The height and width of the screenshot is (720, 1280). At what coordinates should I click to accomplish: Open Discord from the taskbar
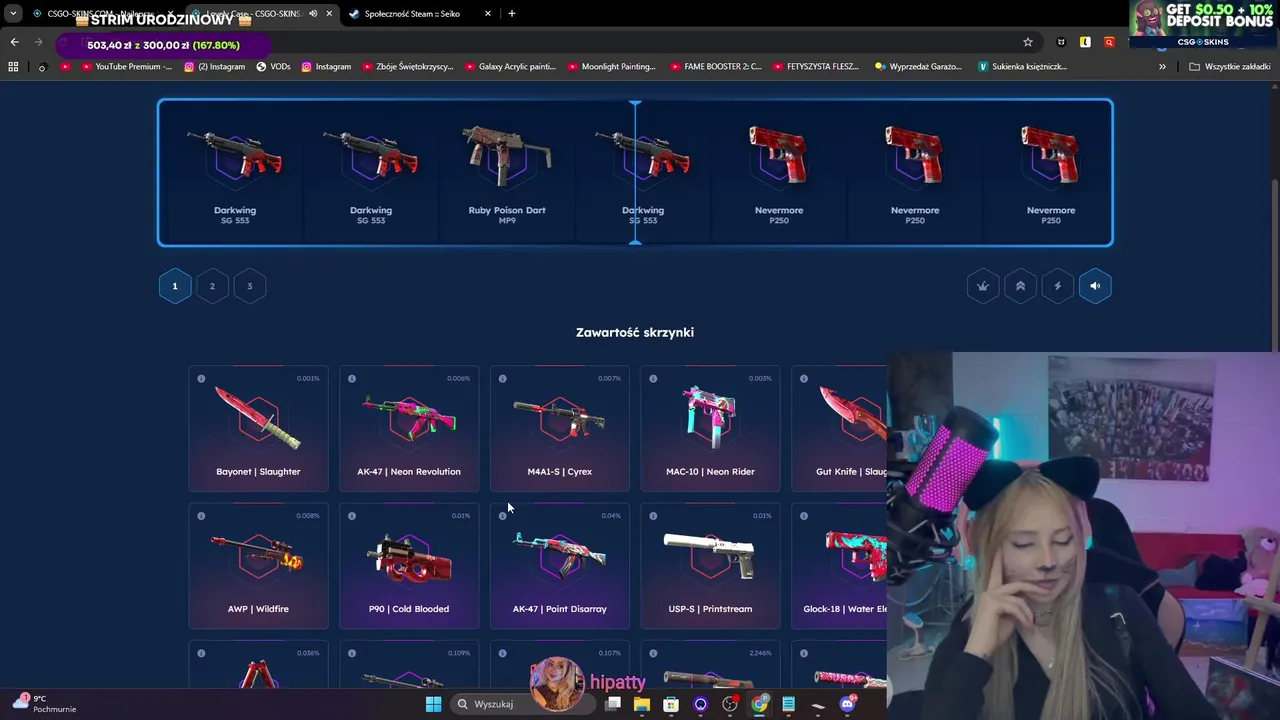(848, 704)
